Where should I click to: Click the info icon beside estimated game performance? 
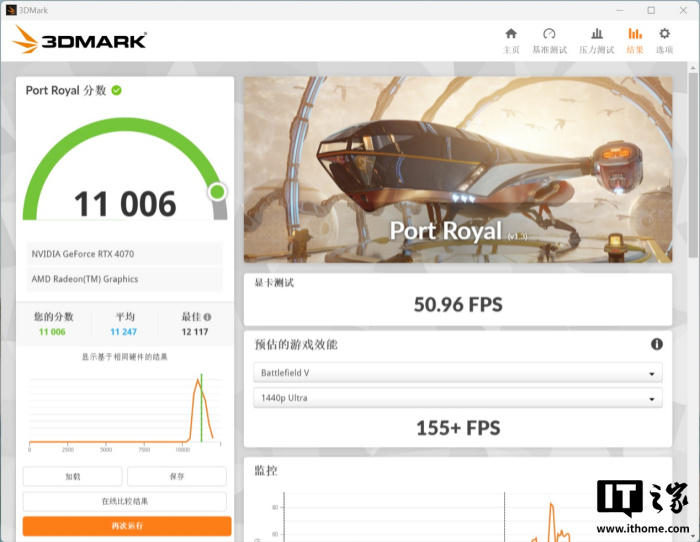point(657,344)
